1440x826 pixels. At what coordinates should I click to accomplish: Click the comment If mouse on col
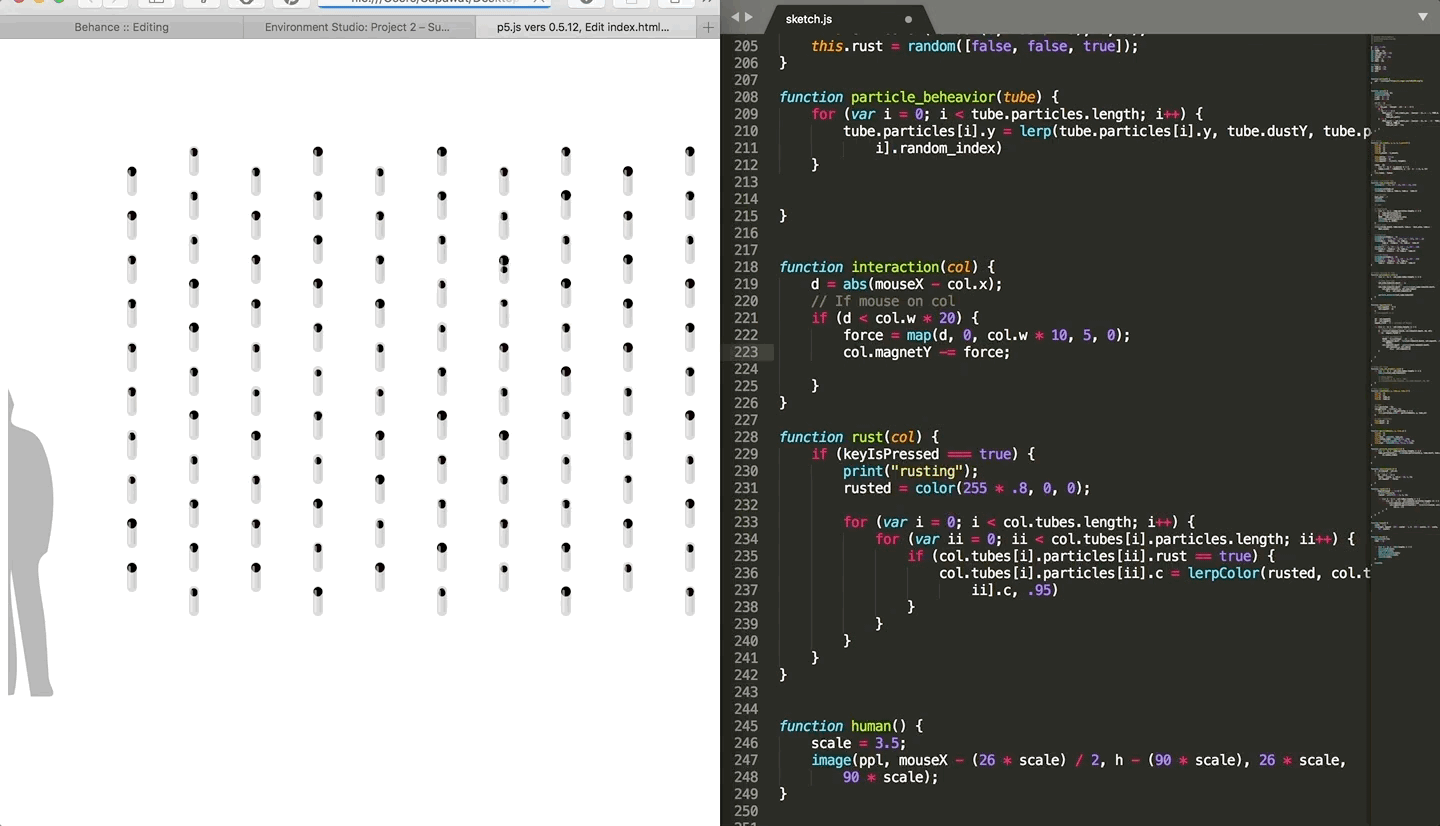pos(882,301)
